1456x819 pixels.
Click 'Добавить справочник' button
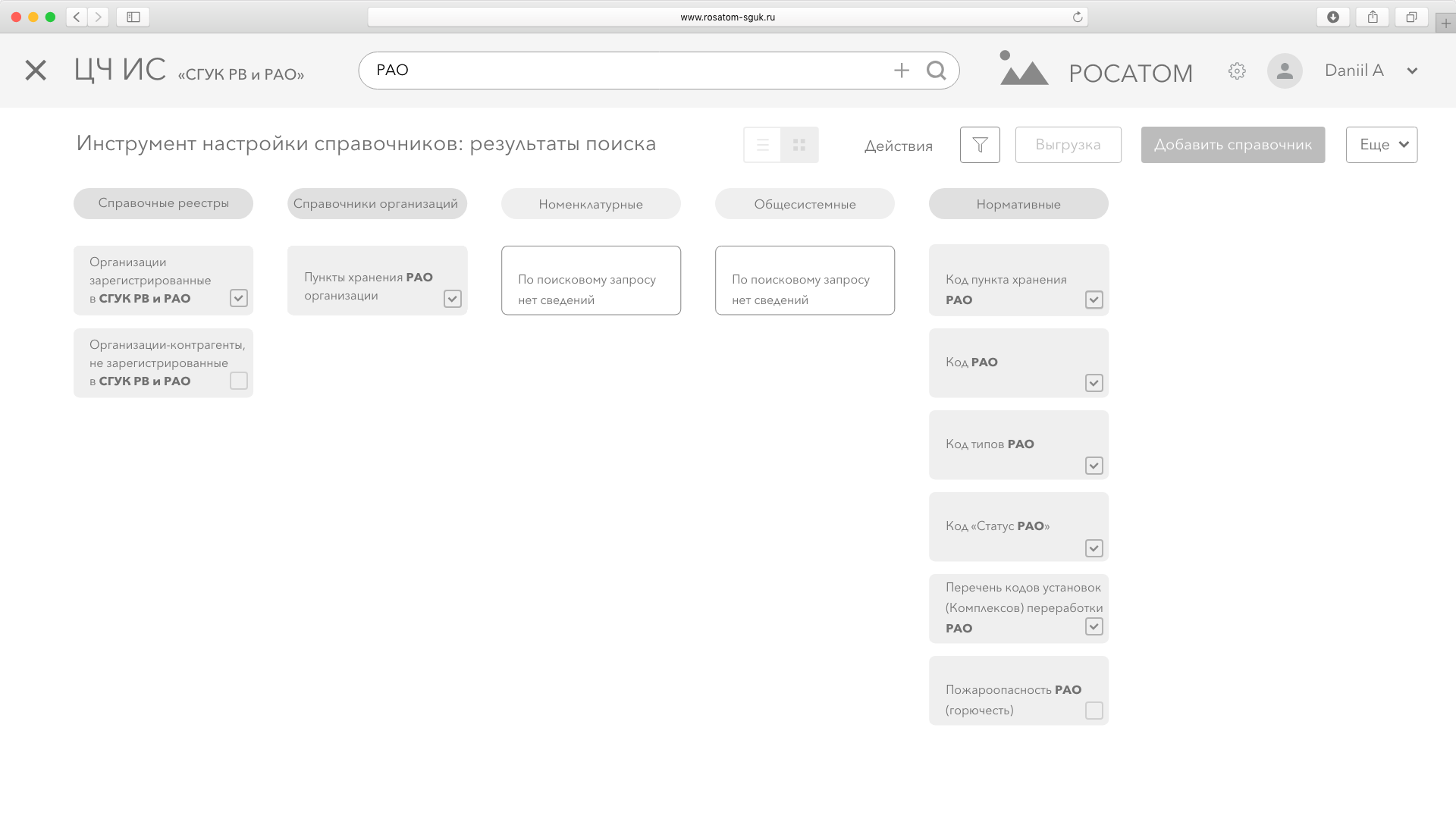click(1233, 145)
